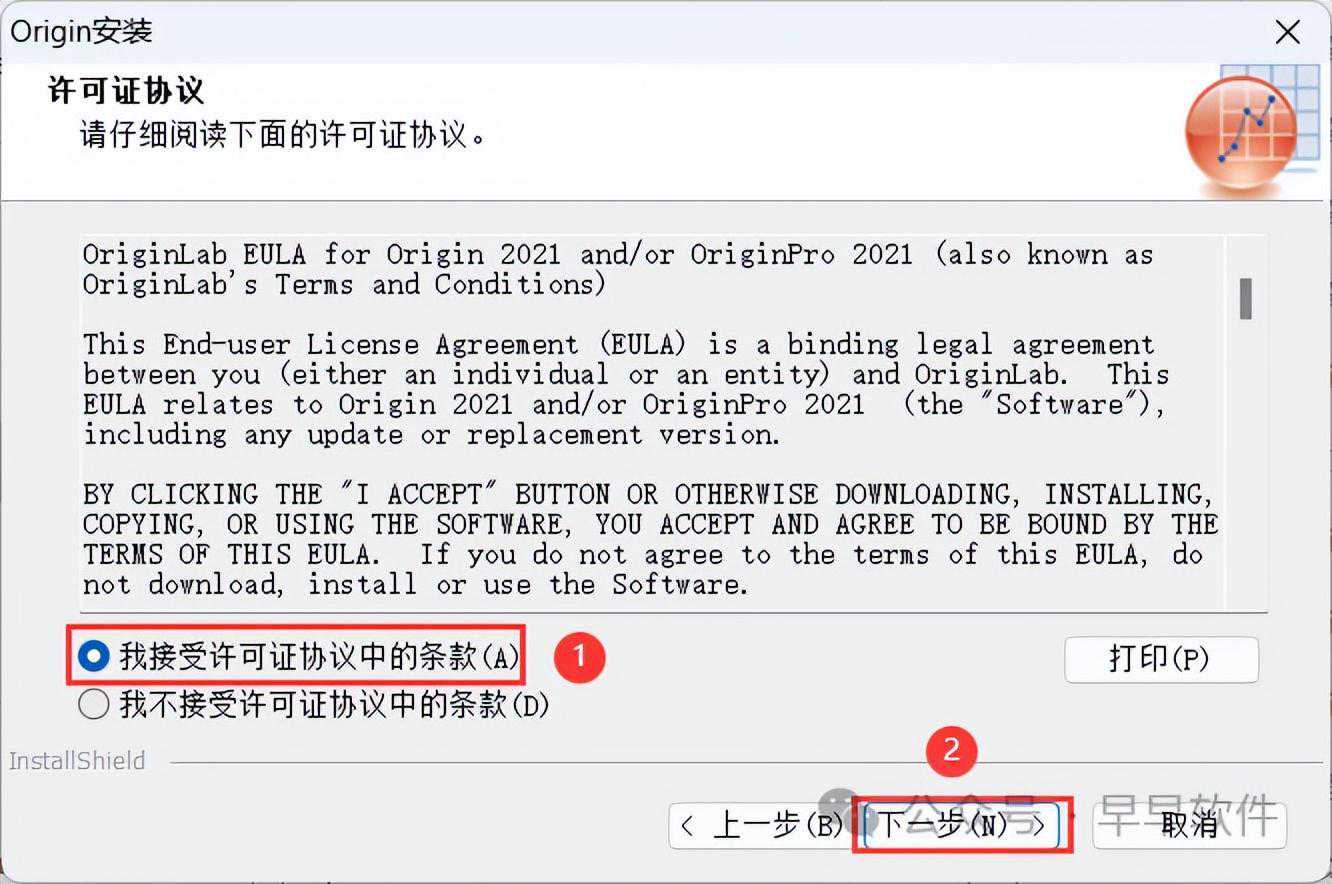Click the BY CLICKING THE "I ACCEPT" paragraph
Image resolution: width=1332 pixels, height=884 pixels.
pos(650,539)
